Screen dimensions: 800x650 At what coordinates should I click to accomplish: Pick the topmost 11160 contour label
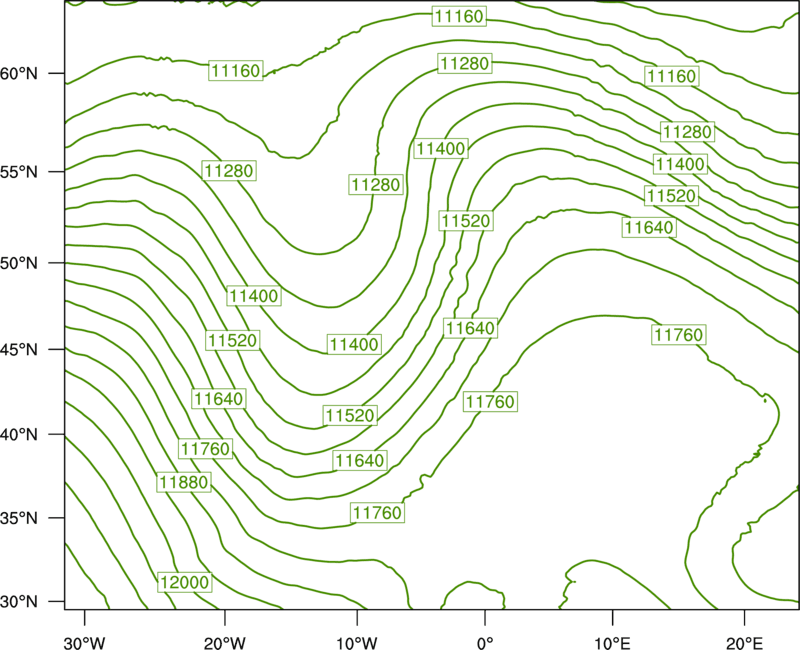(459, 16)
